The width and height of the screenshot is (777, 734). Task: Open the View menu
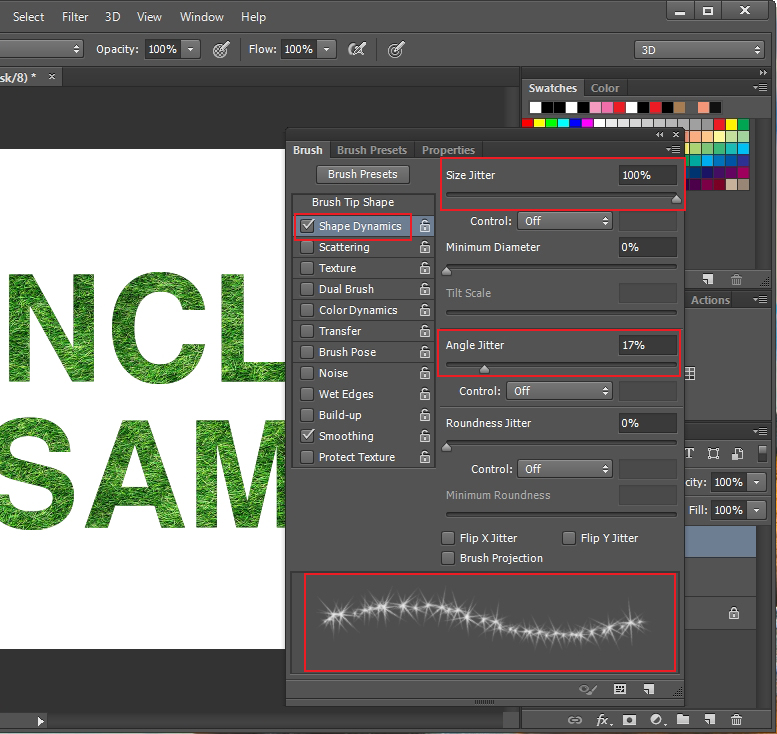coord(149,17)
